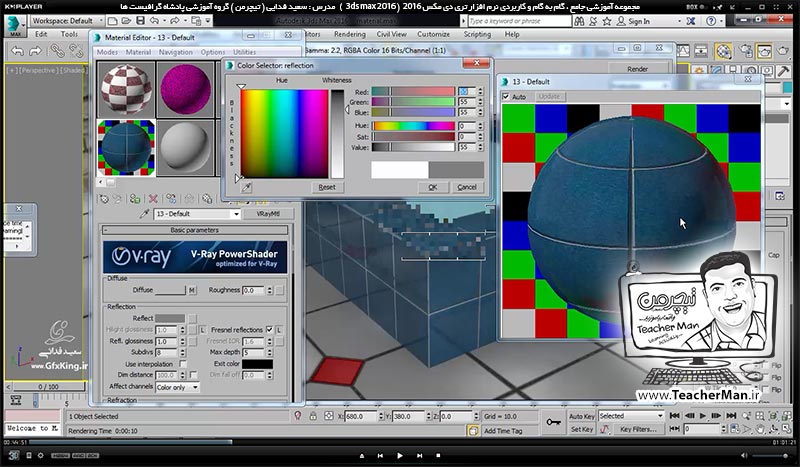Image resolution: width=800 pixels, height=467 pixels.
Task: Toggle the Use interpolation checkbox
Action: pos(183,364)
